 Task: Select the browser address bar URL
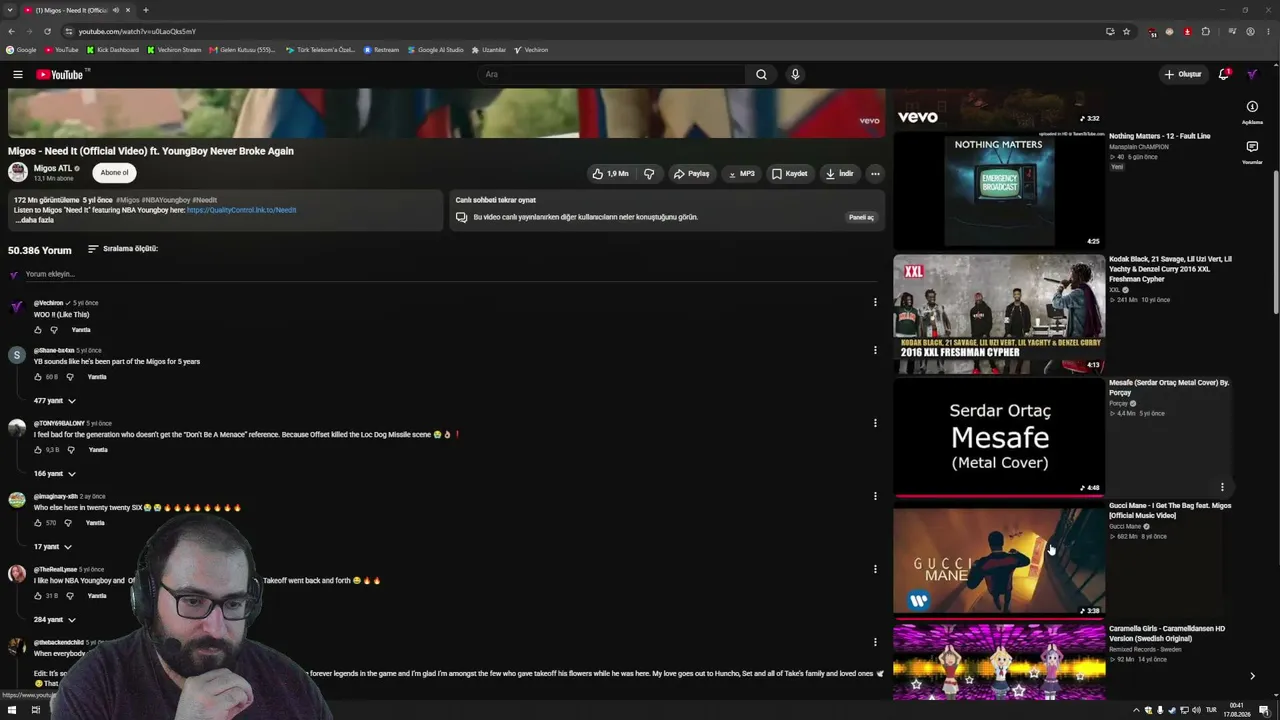[137, 31]
